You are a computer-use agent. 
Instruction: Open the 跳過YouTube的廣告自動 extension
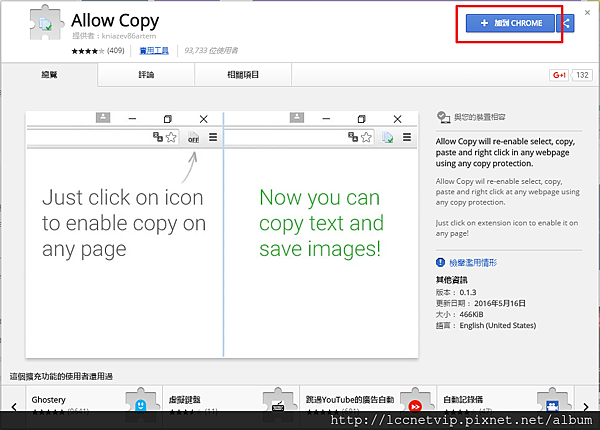[x=347, y=398]
